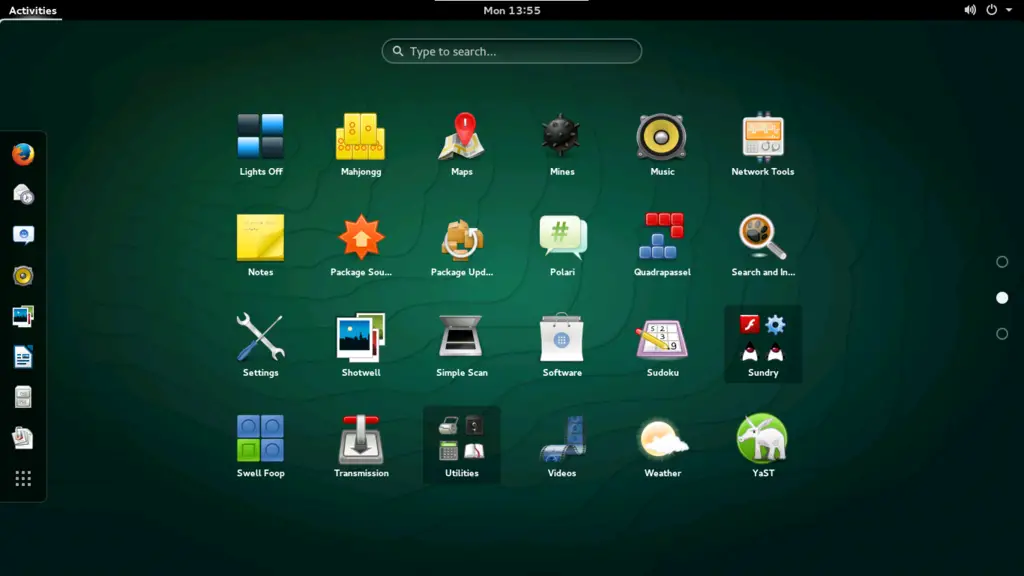
Task: Open the Swell Foop game
Action: click(261, 447)
